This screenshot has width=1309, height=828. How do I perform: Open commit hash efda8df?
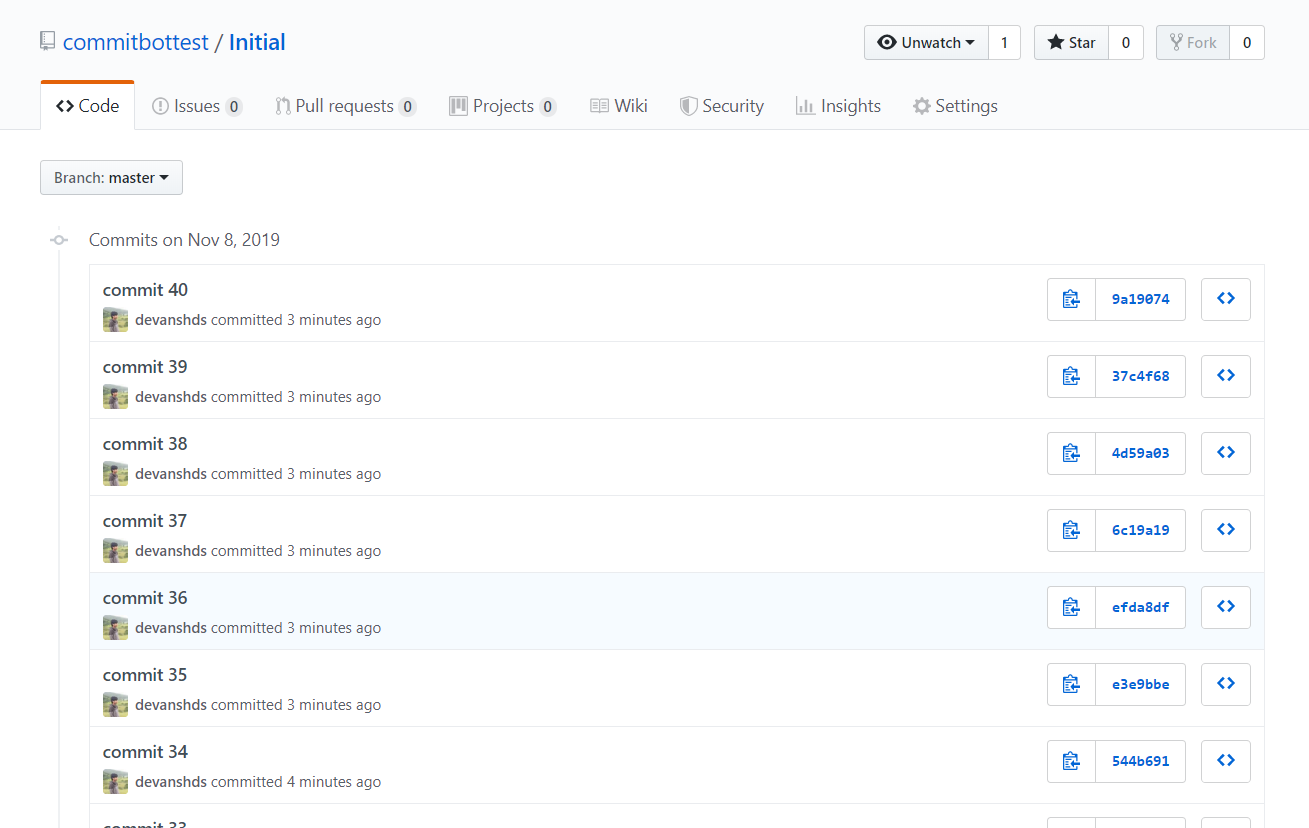coord(1141,607)
